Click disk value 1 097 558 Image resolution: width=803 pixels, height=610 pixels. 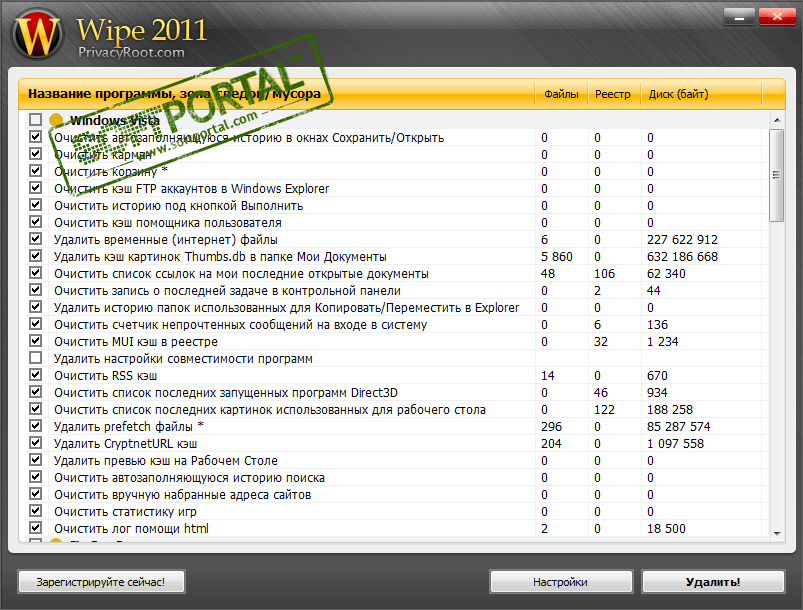[x=675, y=444]
